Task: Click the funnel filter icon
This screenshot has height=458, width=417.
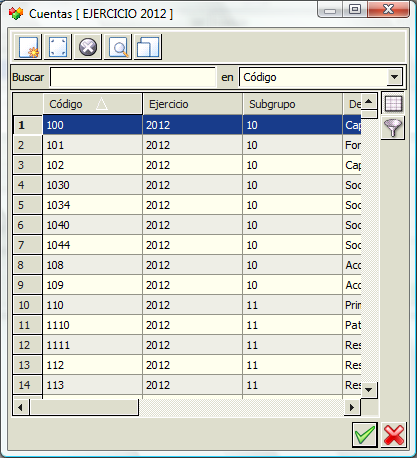Action: tap(393, 128)
